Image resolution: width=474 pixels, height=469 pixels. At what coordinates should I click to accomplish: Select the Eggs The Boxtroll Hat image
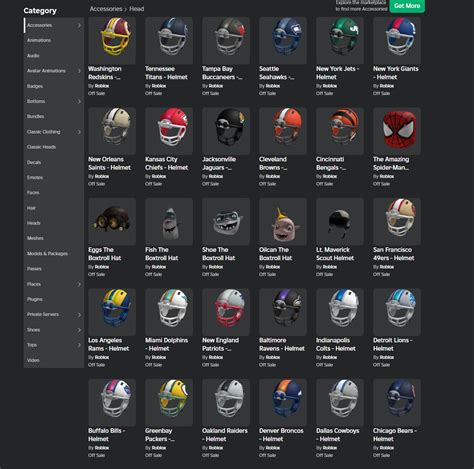pos(112,222)
